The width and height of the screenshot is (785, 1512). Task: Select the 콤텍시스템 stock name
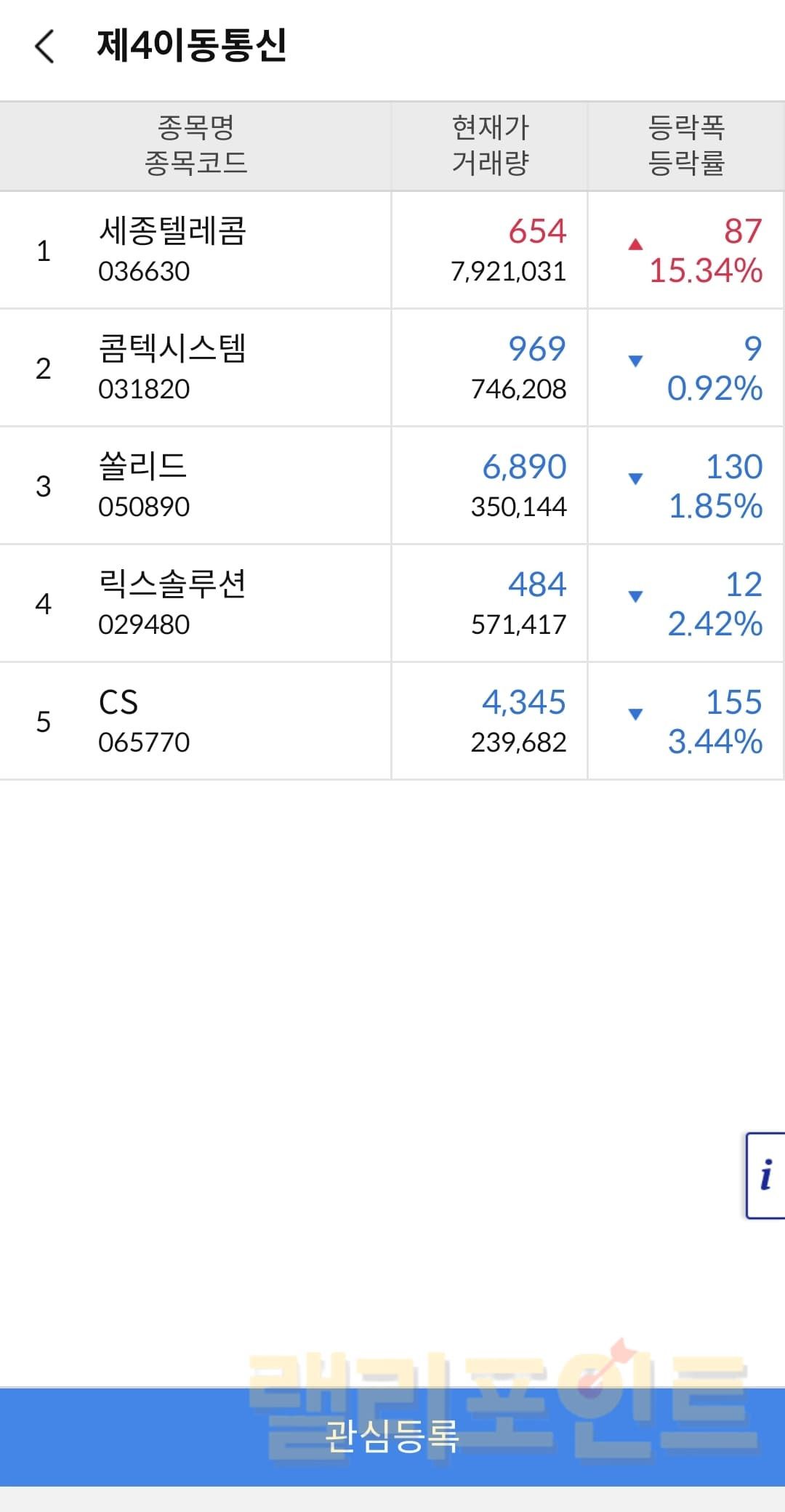pos(172,350)
